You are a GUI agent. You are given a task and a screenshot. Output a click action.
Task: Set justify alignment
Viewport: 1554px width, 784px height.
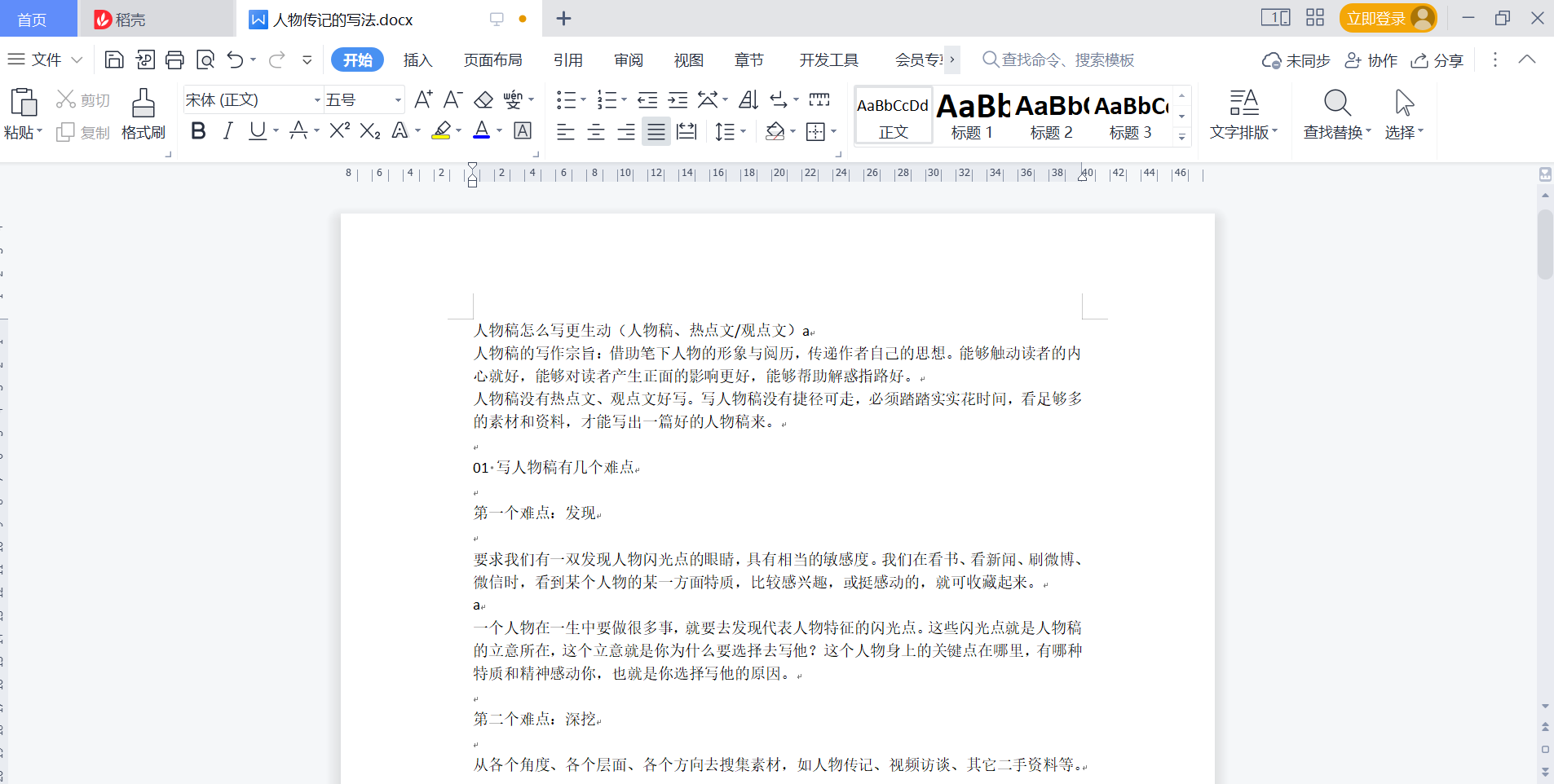click(x=656, y=131)
